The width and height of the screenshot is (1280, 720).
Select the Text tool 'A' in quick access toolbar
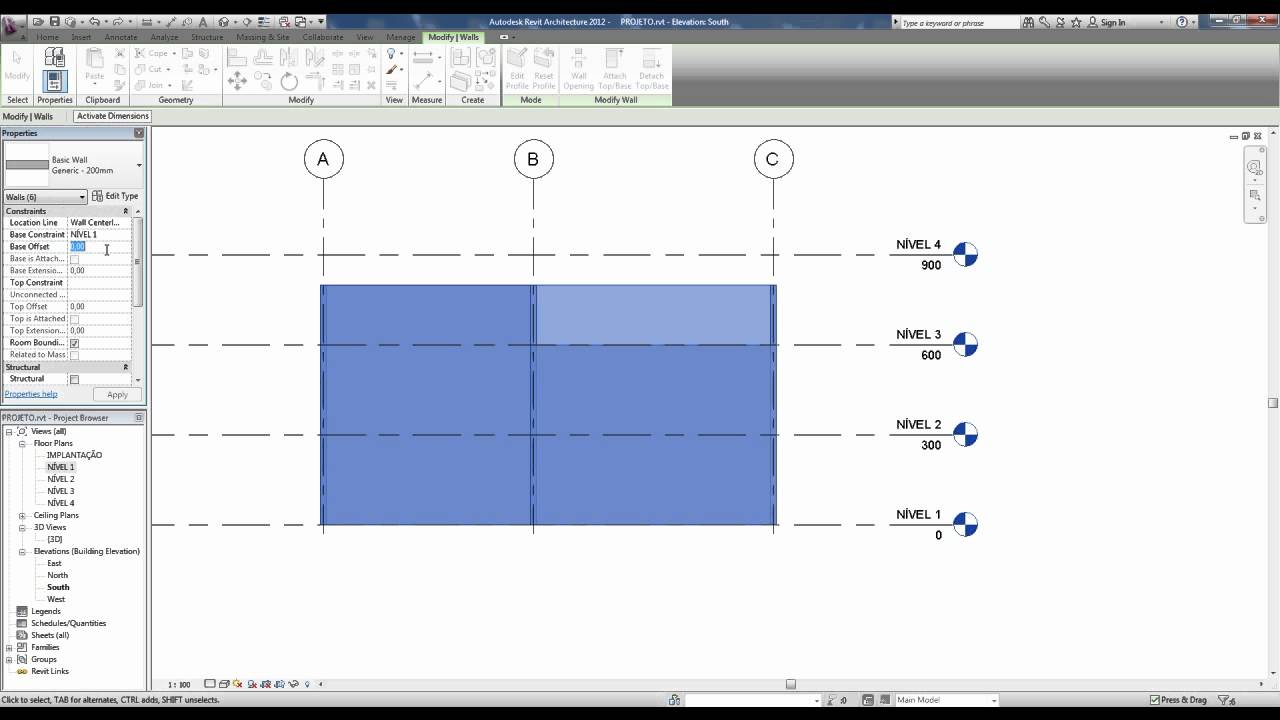click(x=204, y=21)
